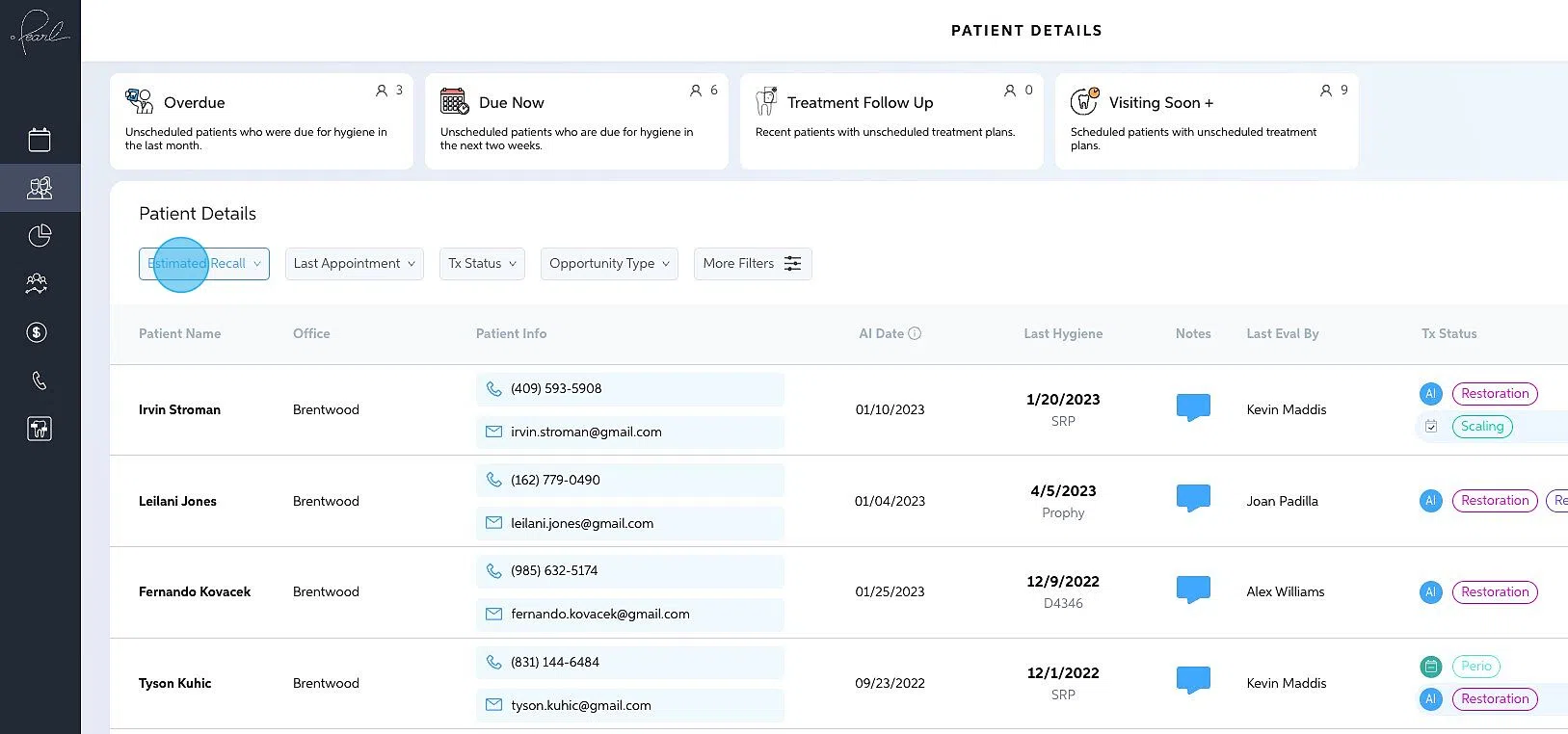This screenshot has height=734, width=1568.
Task: Click evaluator Joan Padilla
Action: [1283, 502]
